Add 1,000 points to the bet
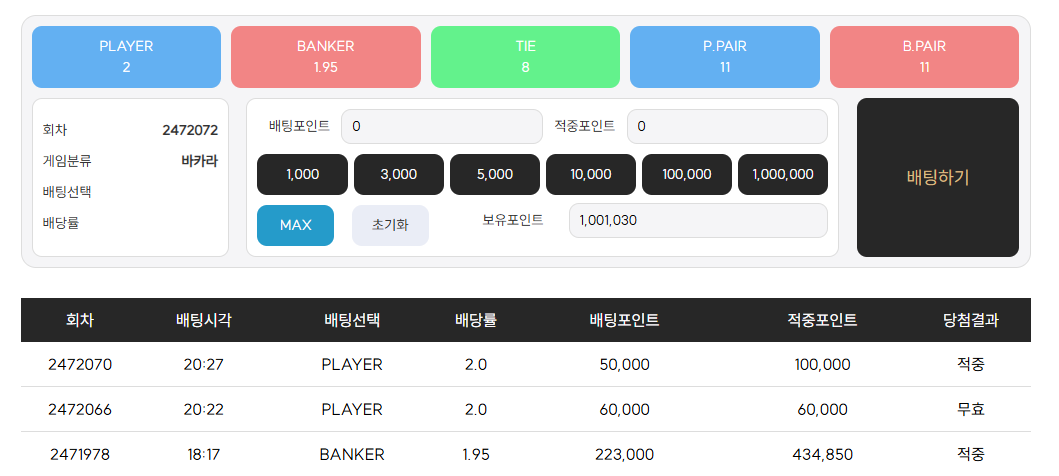Viewport: 1059px width, 476px height. click(x=303, y=174)
